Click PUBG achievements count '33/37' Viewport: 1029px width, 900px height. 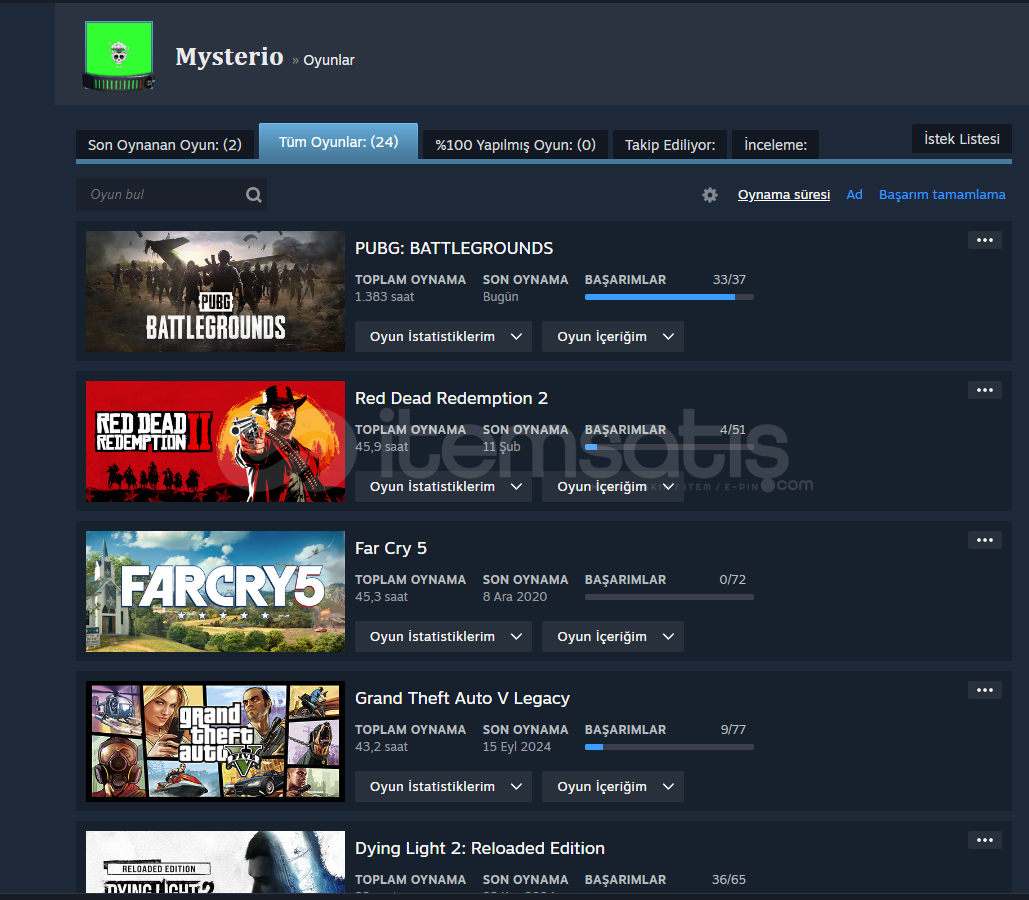pyautogui.click(x=729, y=280)
